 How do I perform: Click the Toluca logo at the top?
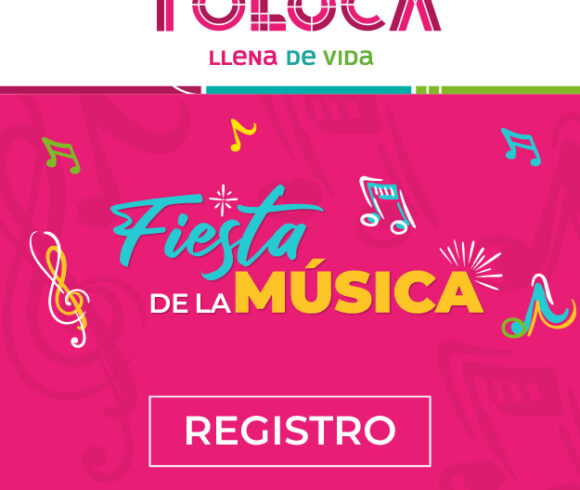(x=299, y=16)
